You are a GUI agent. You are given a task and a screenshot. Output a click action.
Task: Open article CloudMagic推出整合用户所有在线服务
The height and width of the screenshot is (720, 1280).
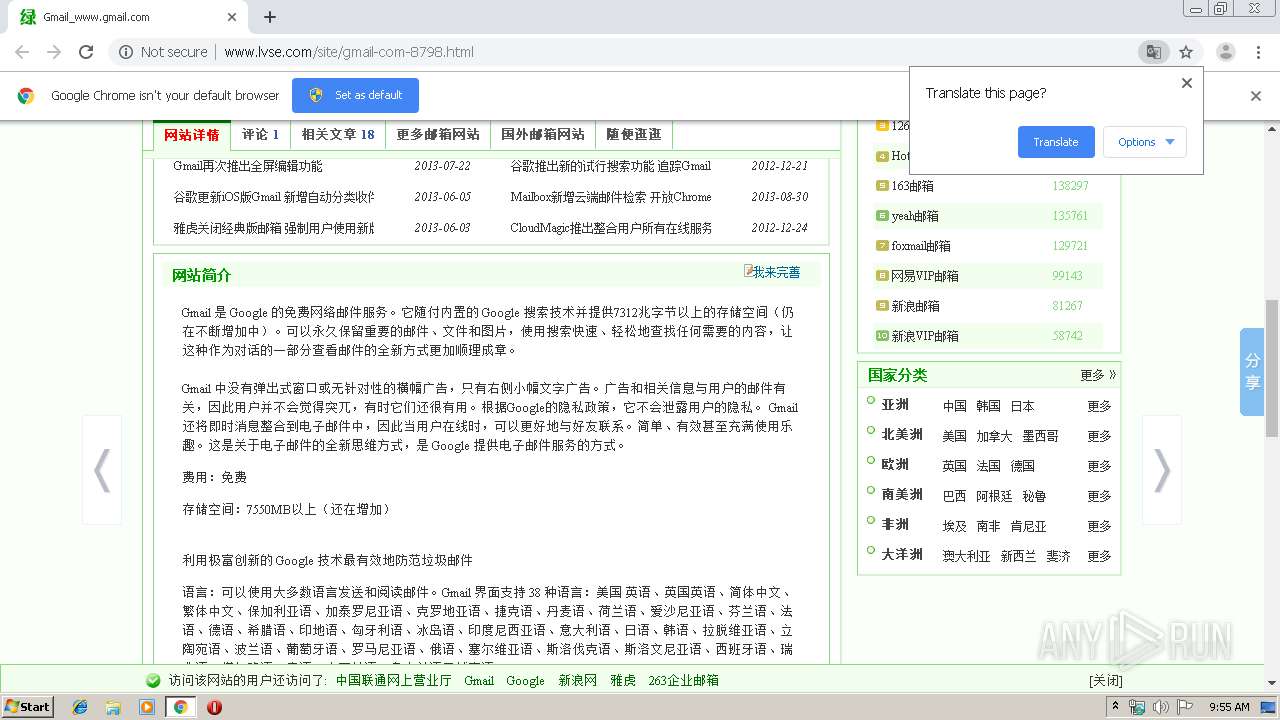[611, 228]
